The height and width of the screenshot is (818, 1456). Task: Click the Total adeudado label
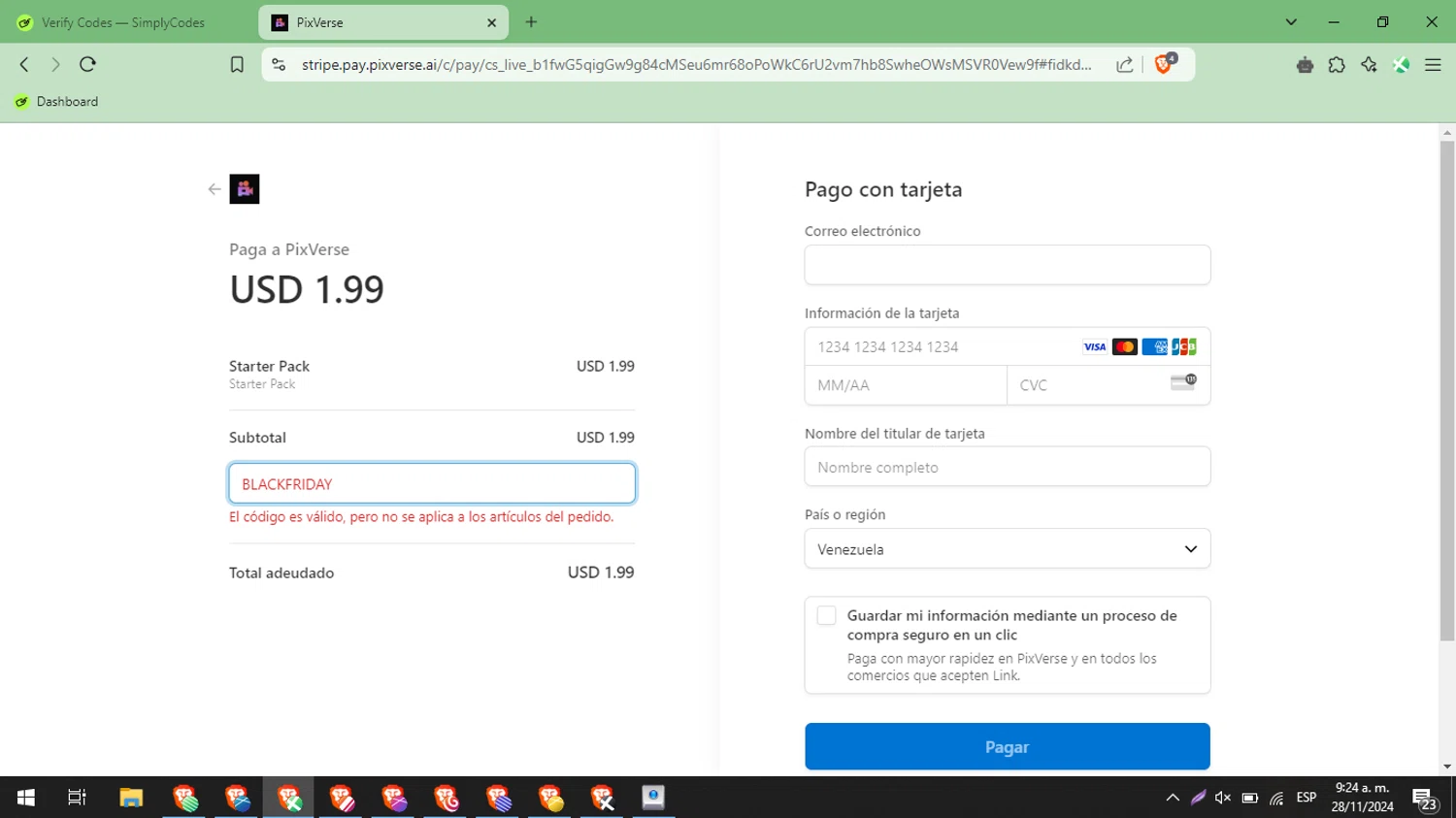click(x=281, y=573)
